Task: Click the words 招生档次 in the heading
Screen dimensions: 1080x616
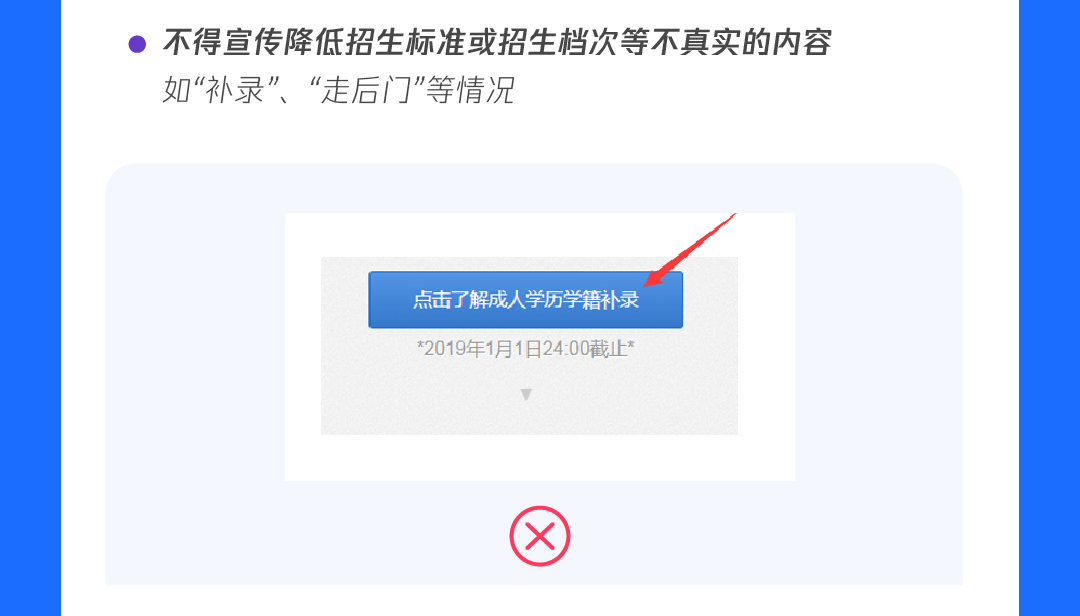Action: click(557, 43)
